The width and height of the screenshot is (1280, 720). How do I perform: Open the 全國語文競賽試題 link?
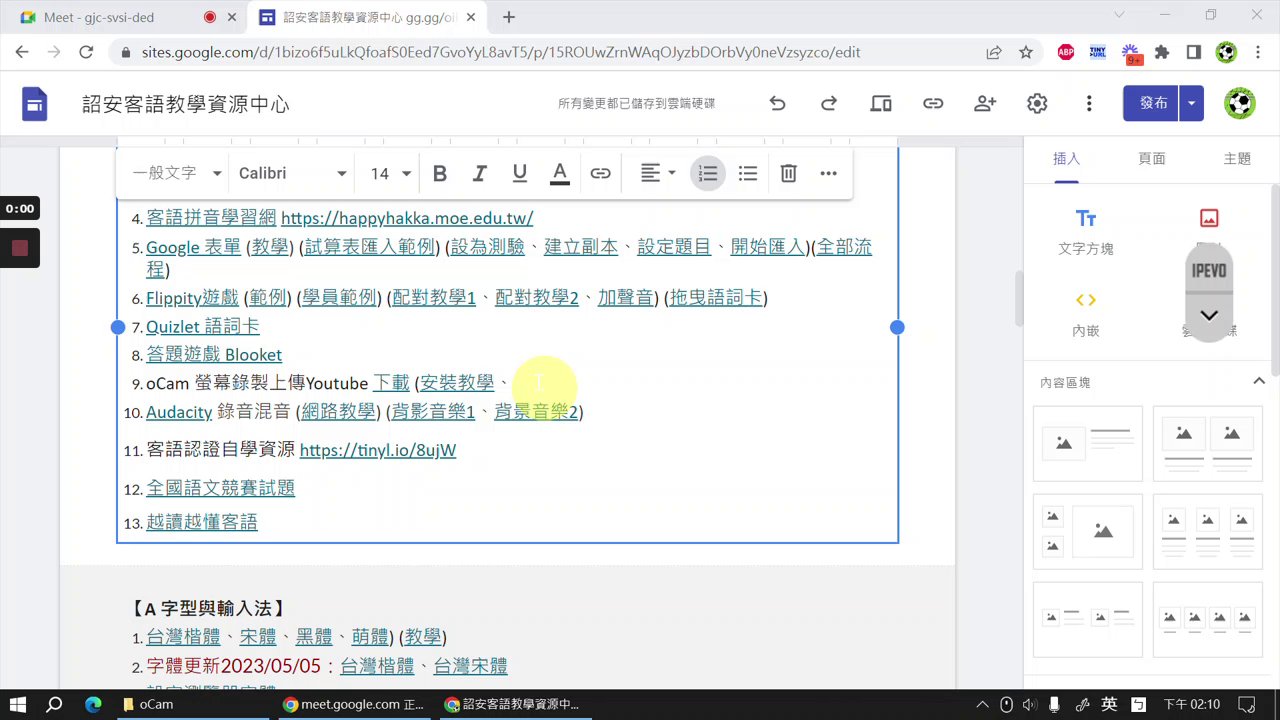click(x=221, y=488)
